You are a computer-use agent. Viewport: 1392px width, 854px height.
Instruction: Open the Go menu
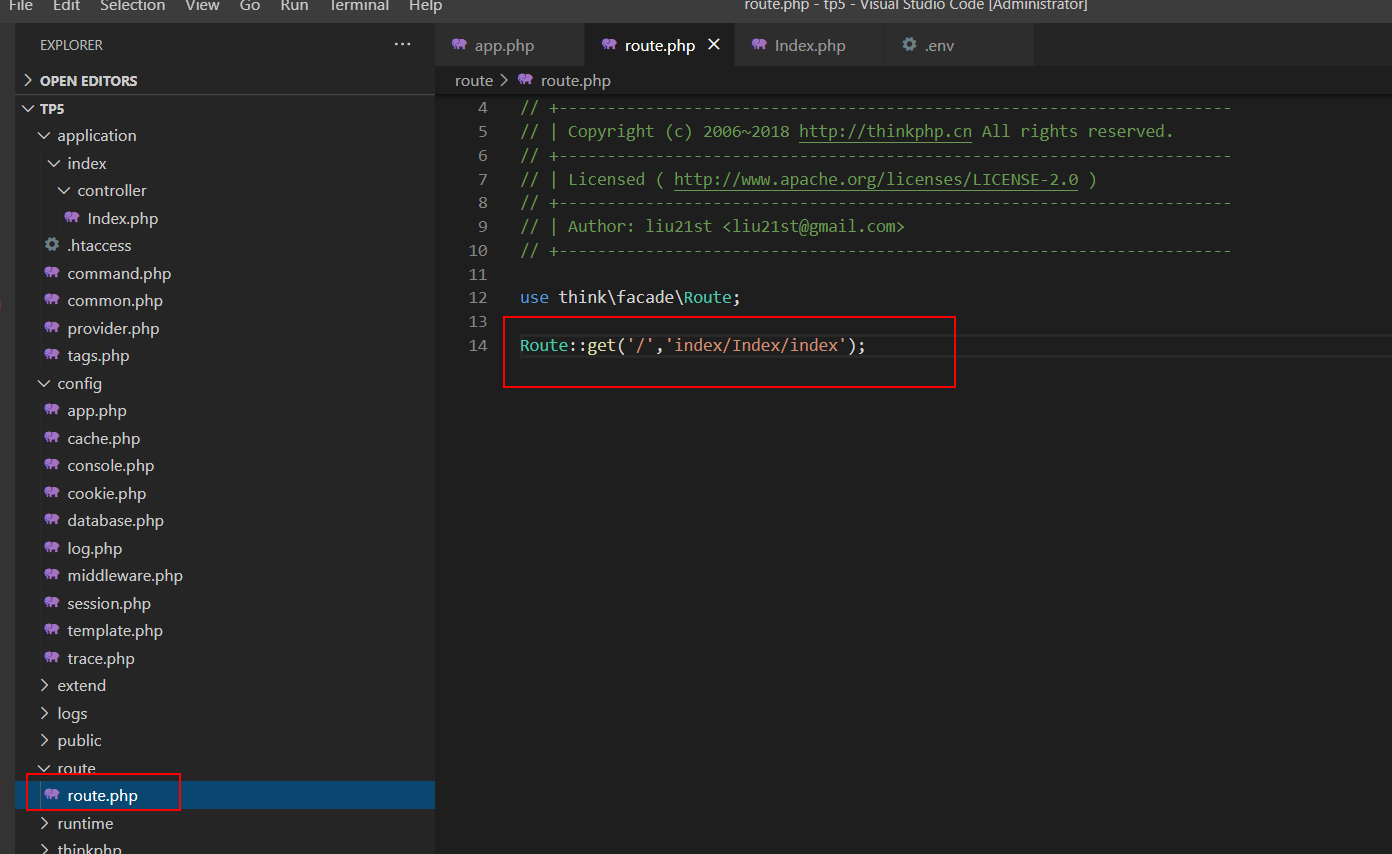[x=250, y=6]
